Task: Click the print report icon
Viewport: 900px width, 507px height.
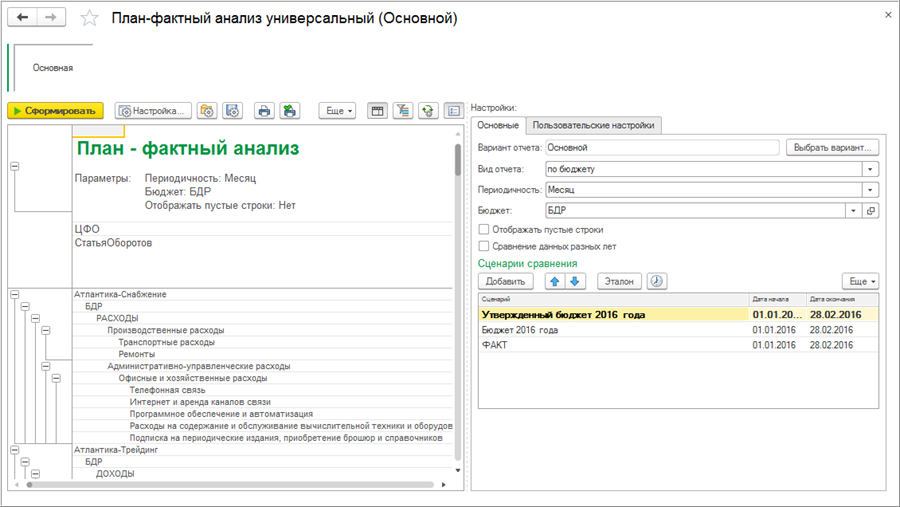Action: pyautogui.click(x=264, y=111)
